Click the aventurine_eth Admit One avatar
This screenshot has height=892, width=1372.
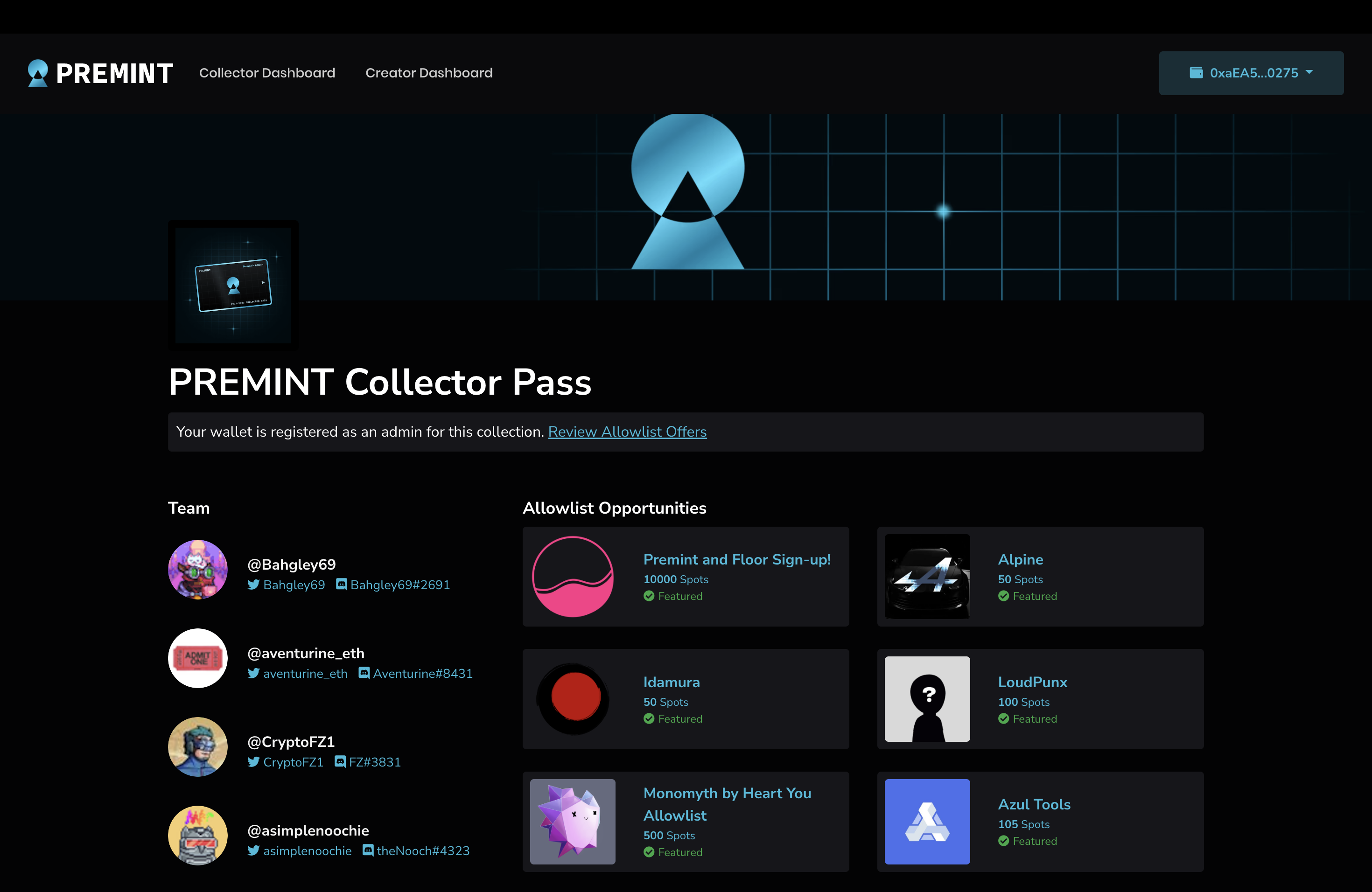[x=198, y=658]
